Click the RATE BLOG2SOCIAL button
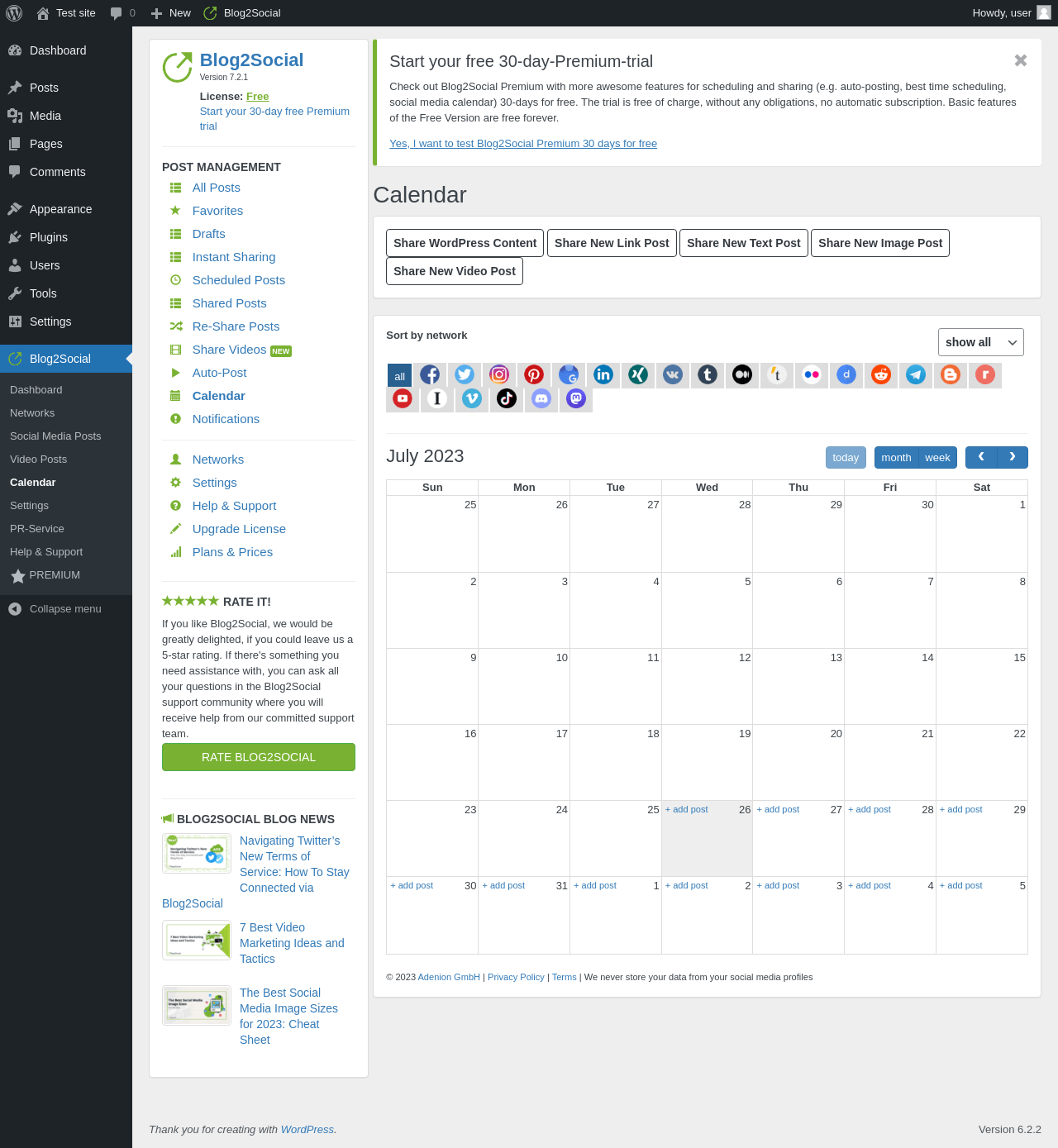 point(259,757)
